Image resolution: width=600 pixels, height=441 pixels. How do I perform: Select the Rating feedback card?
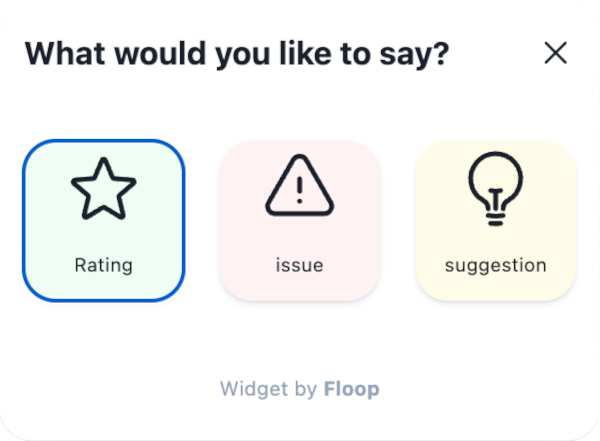[104, 220]
